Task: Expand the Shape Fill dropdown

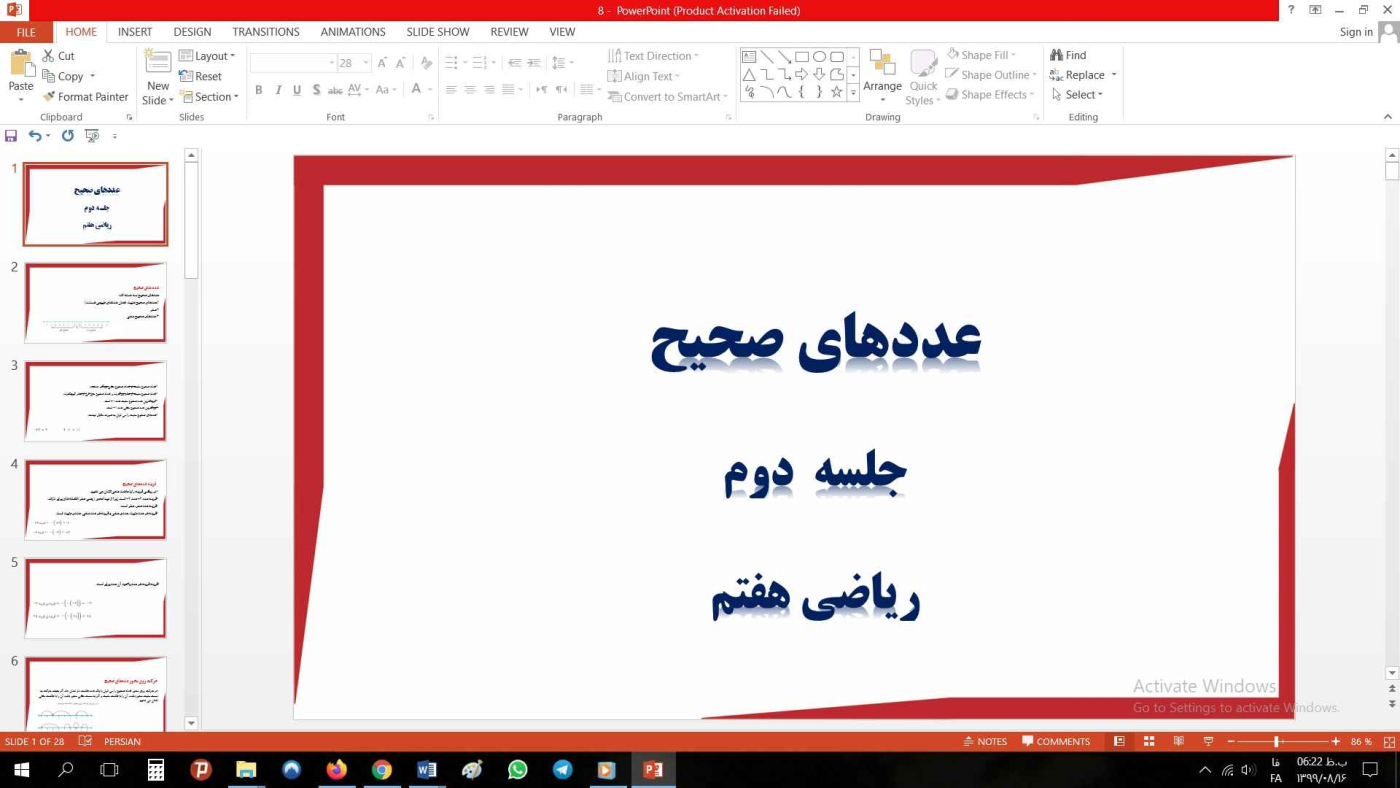Action: point(981,55)
